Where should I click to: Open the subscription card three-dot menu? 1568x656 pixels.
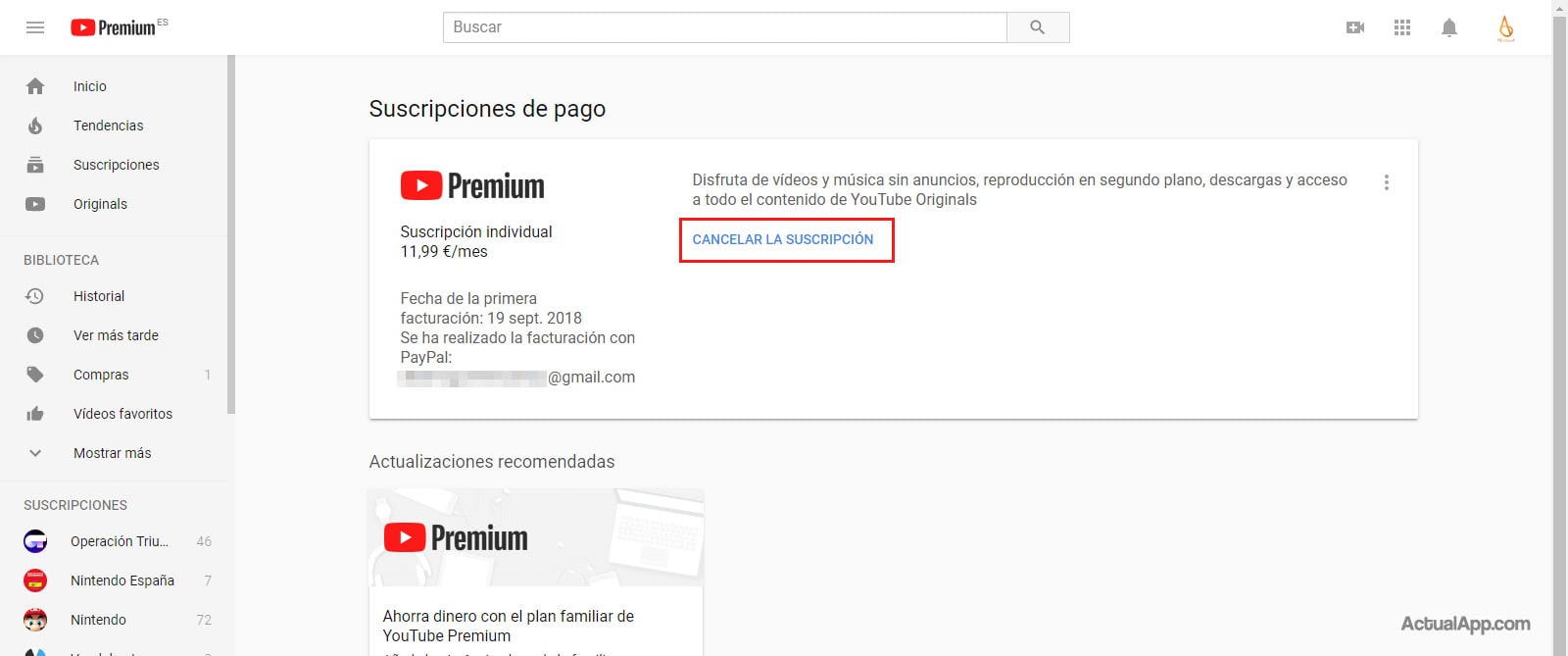(1386, 182)
